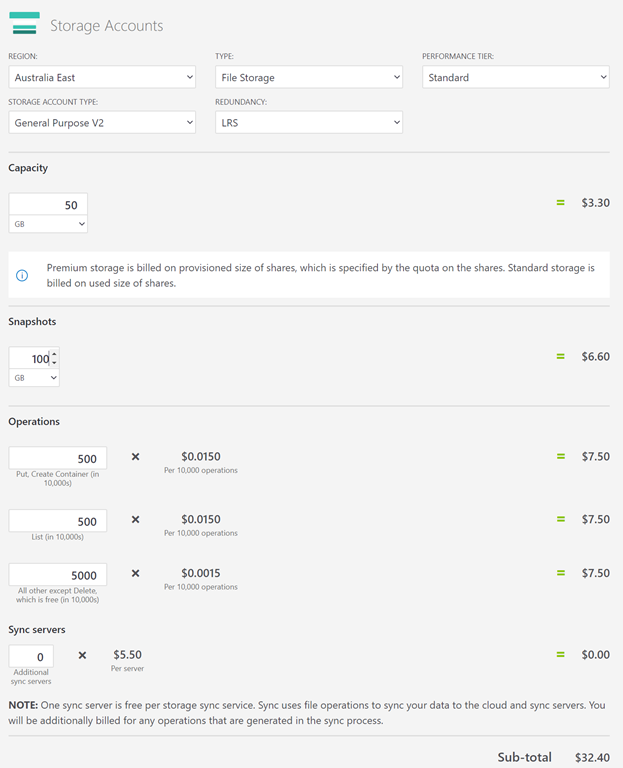Image resolution: width=623 pixels, height=768 pixels.
Task: Expand the Redundancy dropdown showing LRS
Action: point(308,122)
